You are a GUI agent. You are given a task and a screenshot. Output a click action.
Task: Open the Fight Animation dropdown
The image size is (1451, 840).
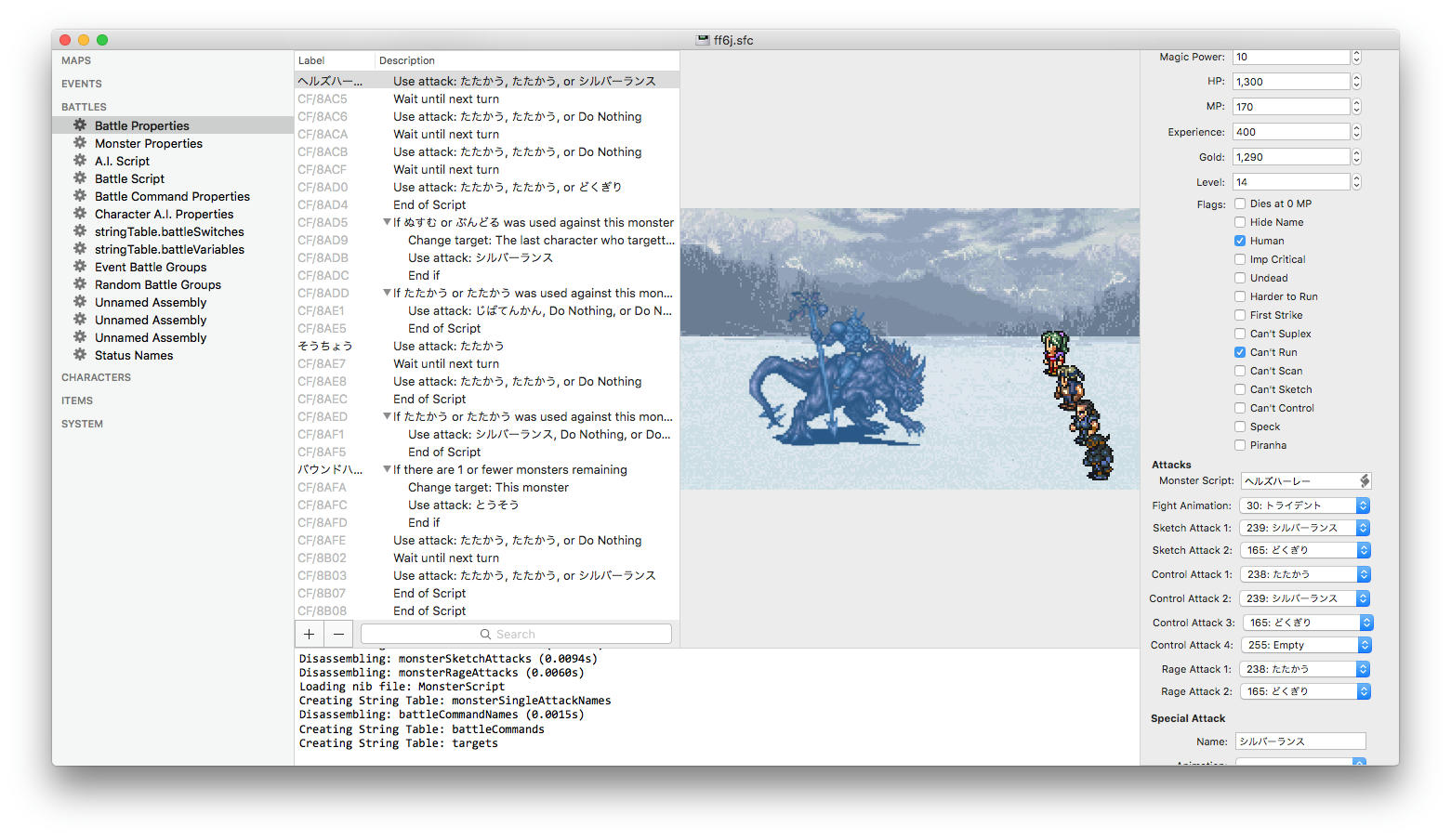[x=1305, y=505]
